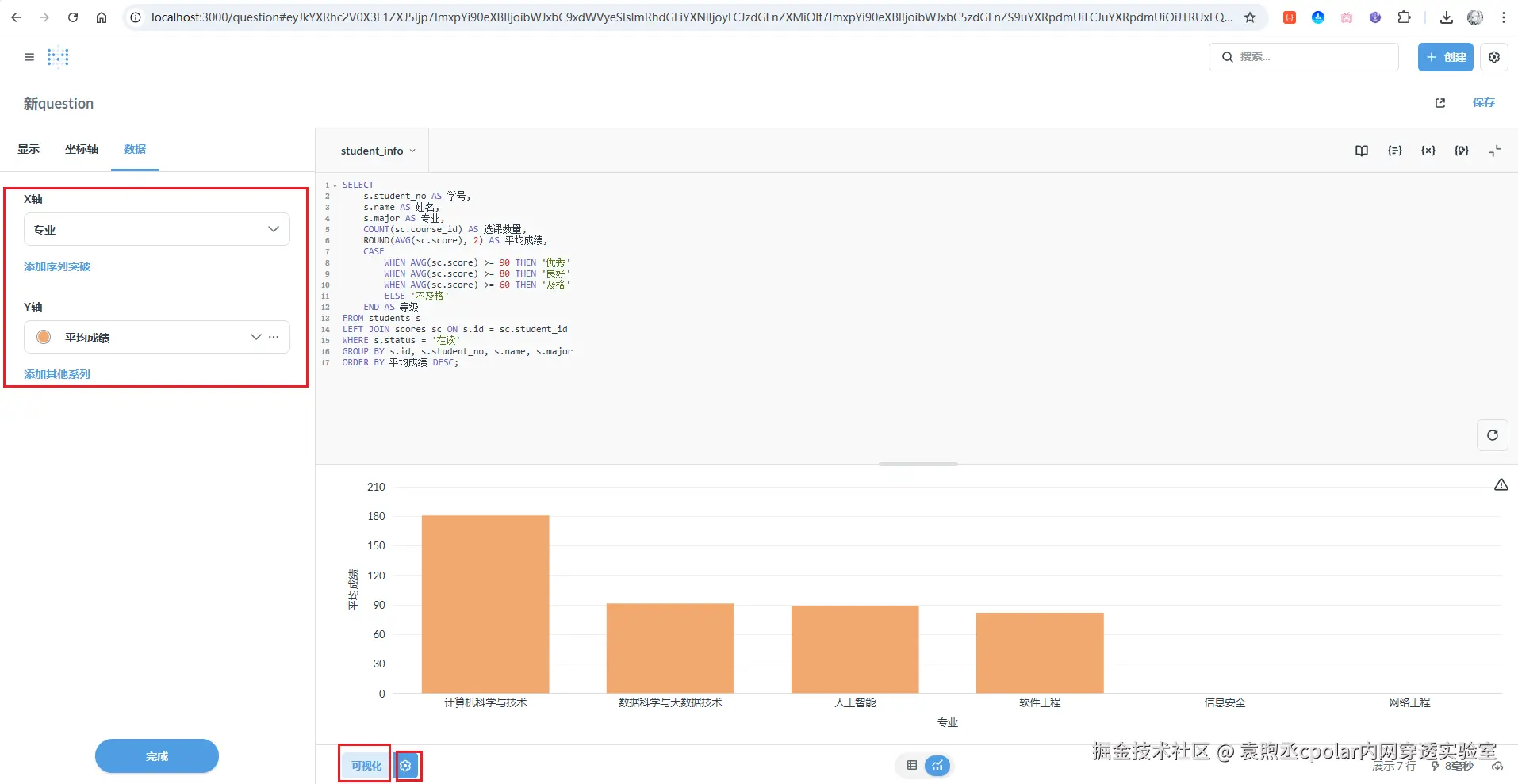Screen dimensions: 1518x784
Task: Go back with the browser back arrow
Action: [x=16, y=17]
